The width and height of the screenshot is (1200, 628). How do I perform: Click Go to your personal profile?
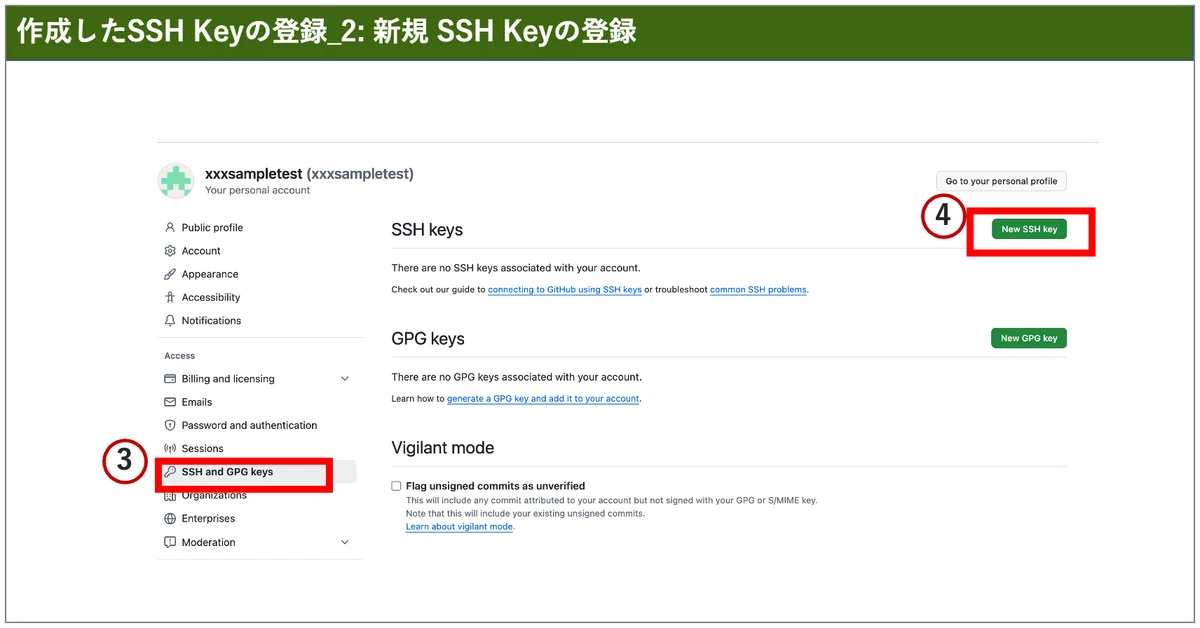coord(1001,181)
